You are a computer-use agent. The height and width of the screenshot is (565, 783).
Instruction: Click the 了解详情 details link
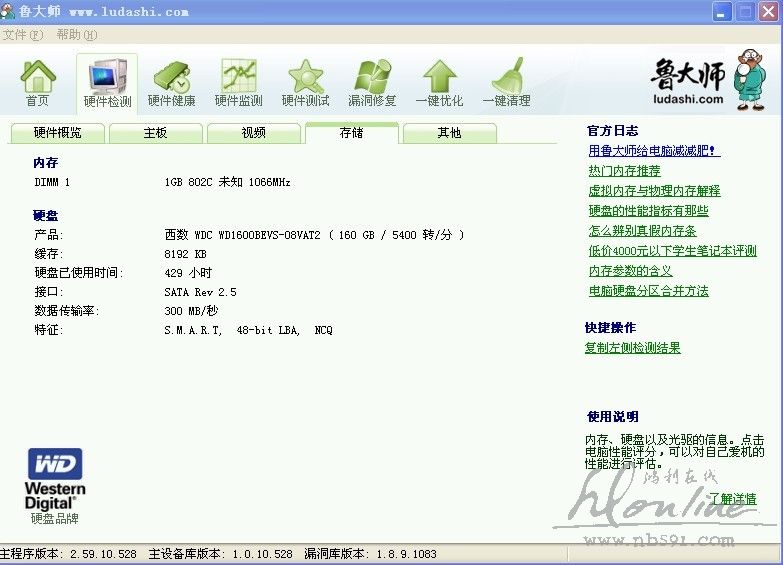point(733,499)
